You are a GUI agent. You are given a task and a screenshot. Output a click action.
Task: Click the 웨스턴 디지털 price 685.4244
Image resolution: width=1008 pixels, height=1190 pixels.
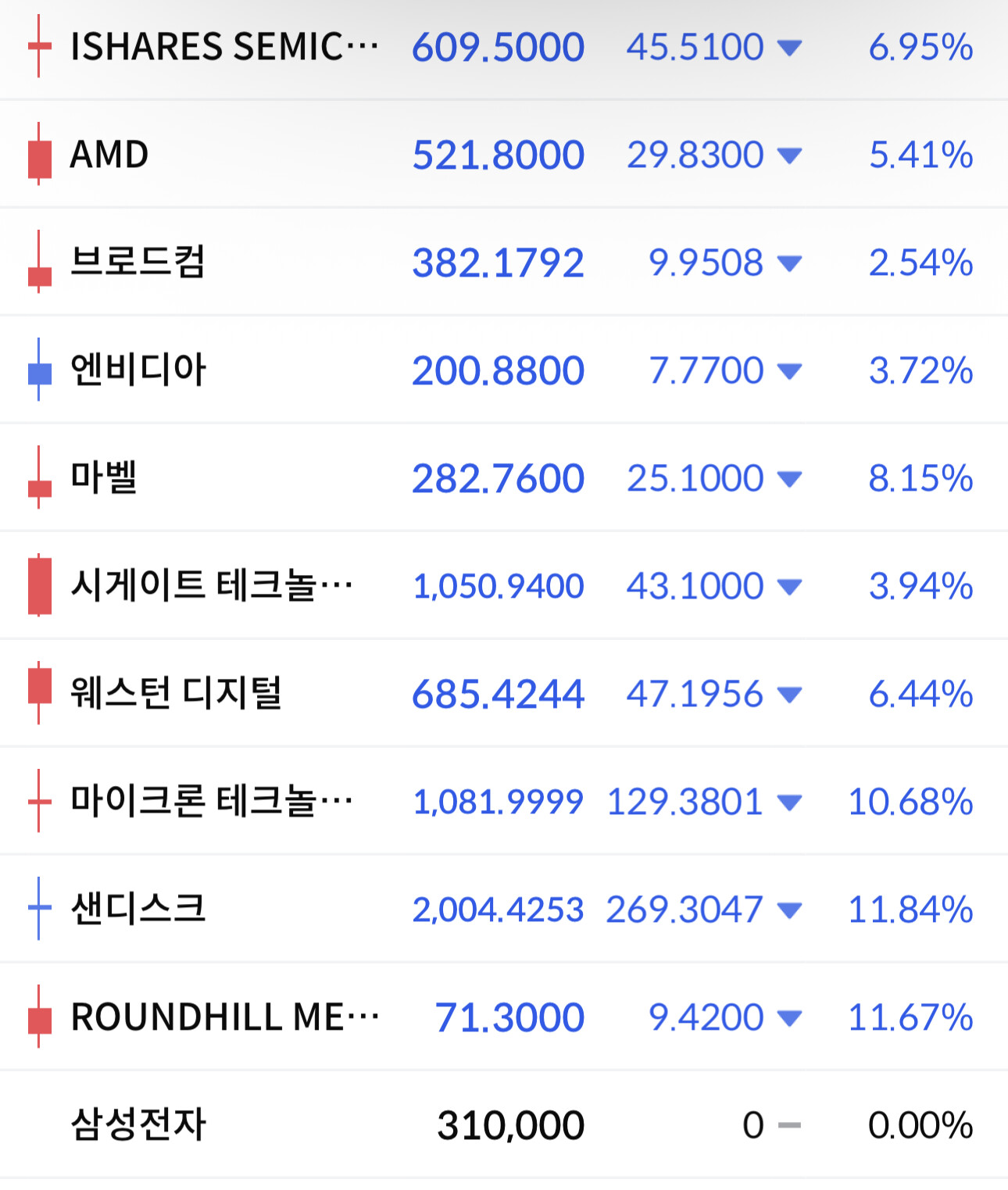coord(499,694)
